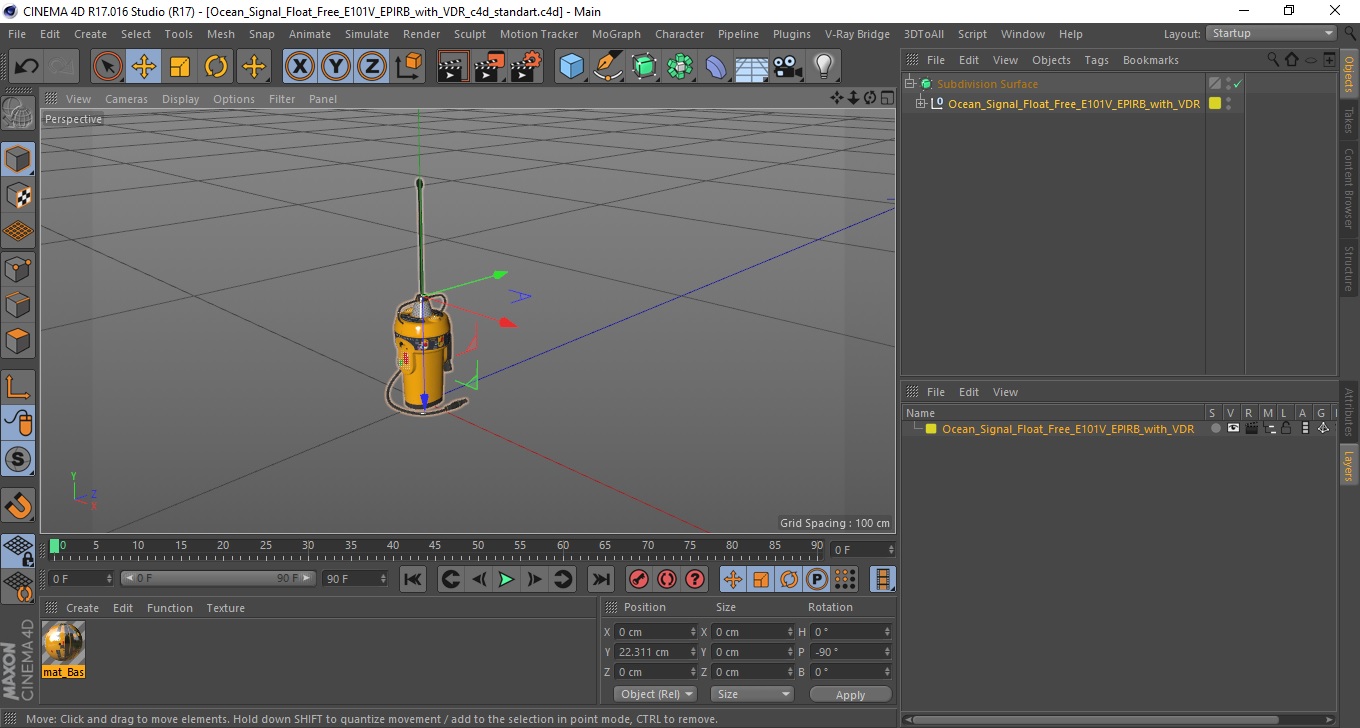The height and width of the screenshot is (728, 1360).
Task: Click the Undo arrow icon
Action: click(x=26, y=67)
